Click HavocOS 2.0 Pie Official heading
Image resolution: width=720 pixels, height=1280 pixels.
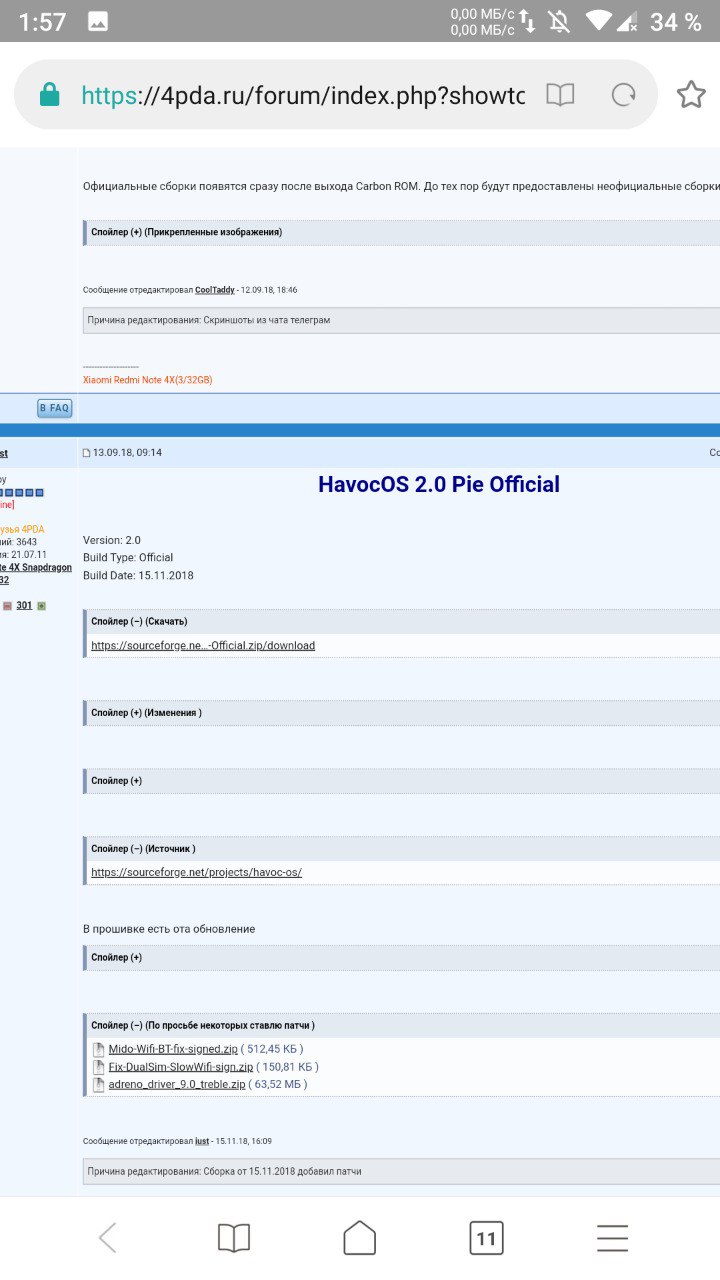pos(439,485)
